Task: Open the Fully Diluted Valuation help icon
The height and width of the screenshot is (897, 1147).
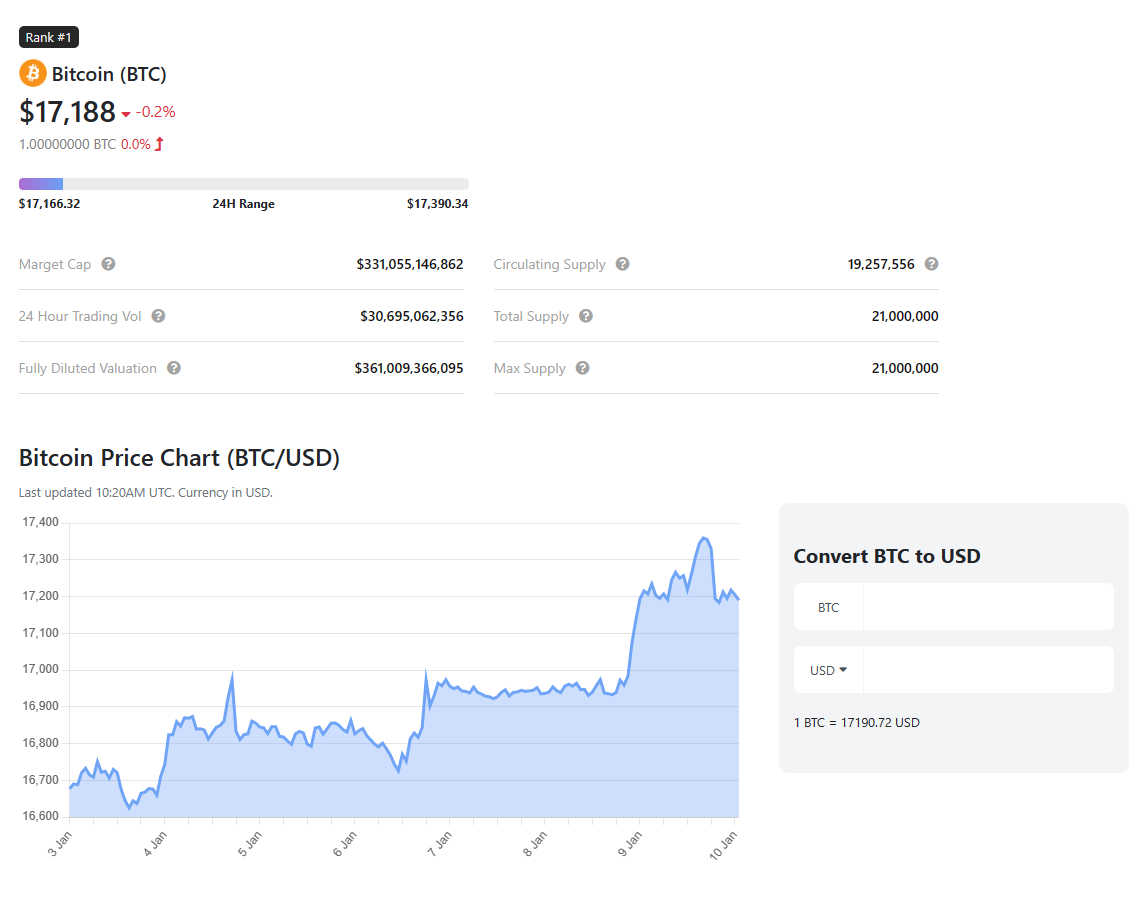Action: [x=173, y=368]
